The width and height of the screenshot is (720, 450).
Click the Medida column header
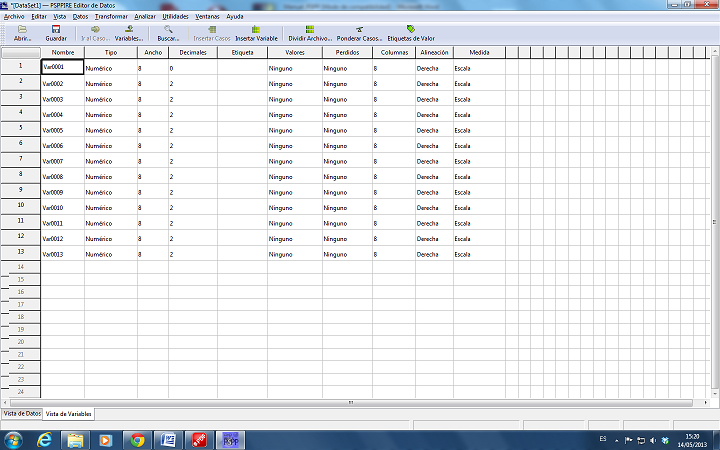479,52
